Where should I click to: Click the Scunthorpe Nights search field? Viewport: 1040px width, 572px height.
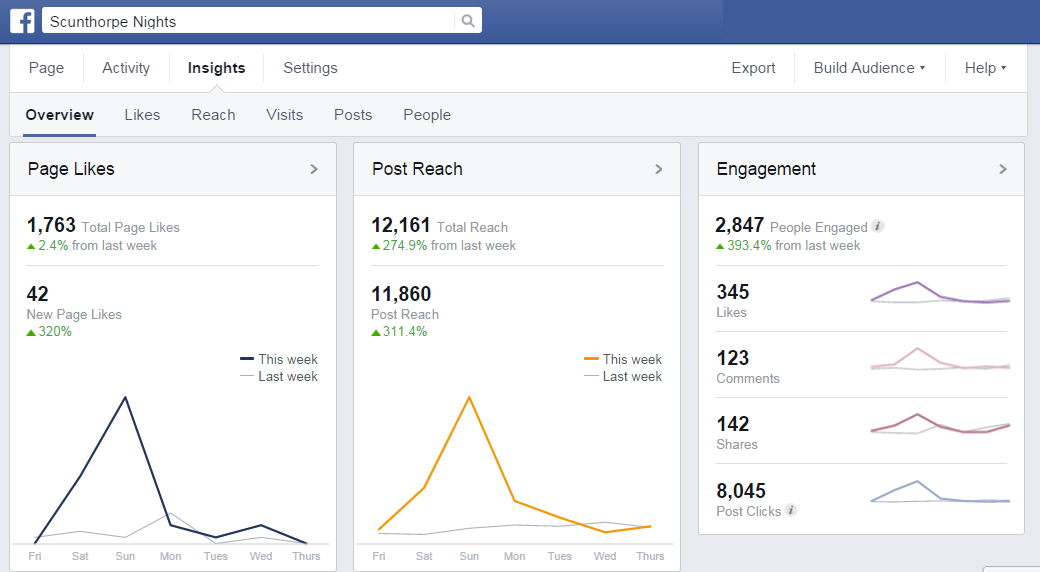(x=250, y=21)
